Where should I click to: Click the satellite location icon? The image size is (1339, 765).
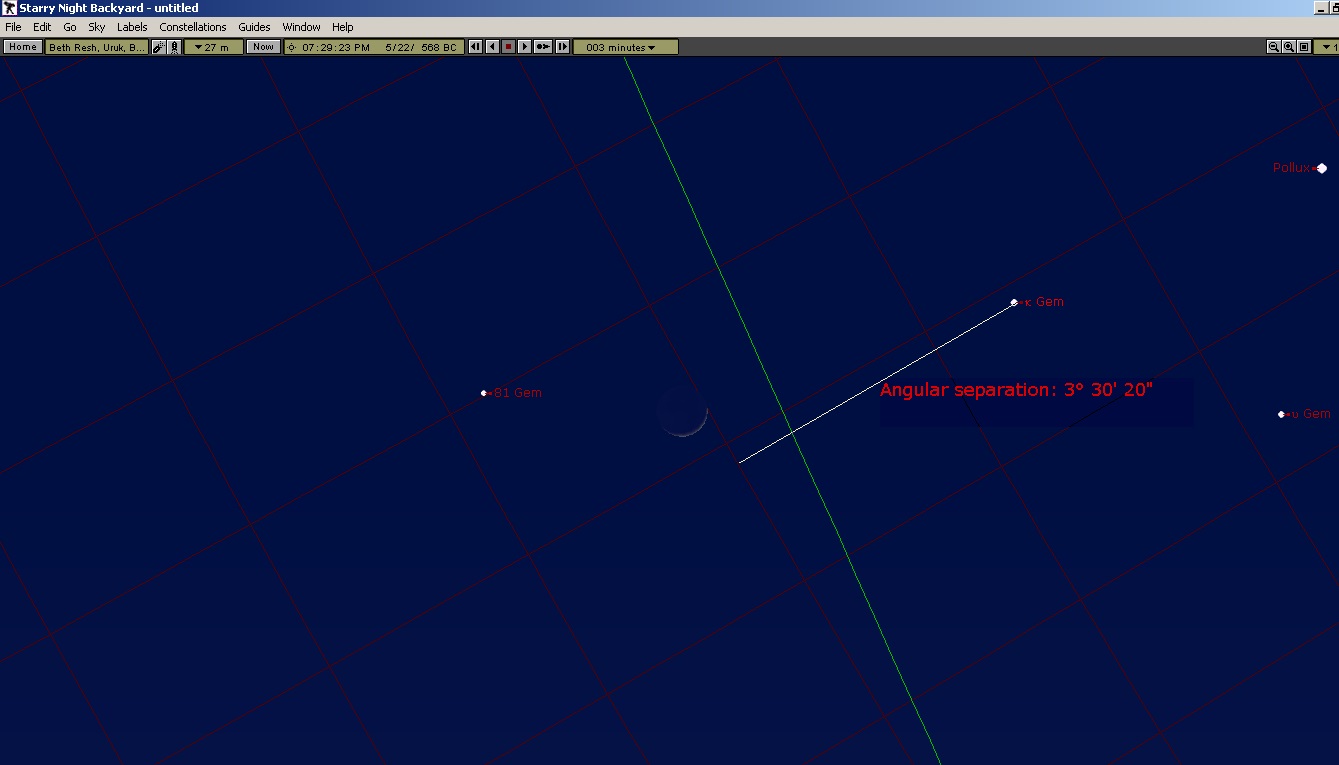pos(159,47)
